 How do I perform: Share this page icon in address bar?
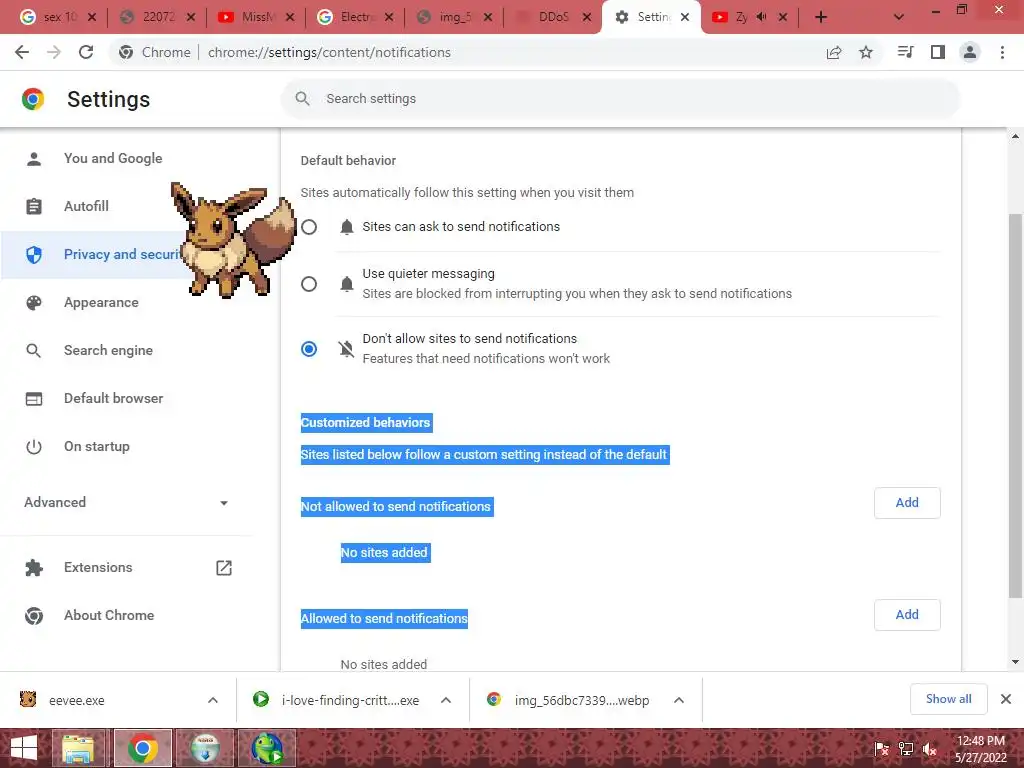(x=834, y=52)
